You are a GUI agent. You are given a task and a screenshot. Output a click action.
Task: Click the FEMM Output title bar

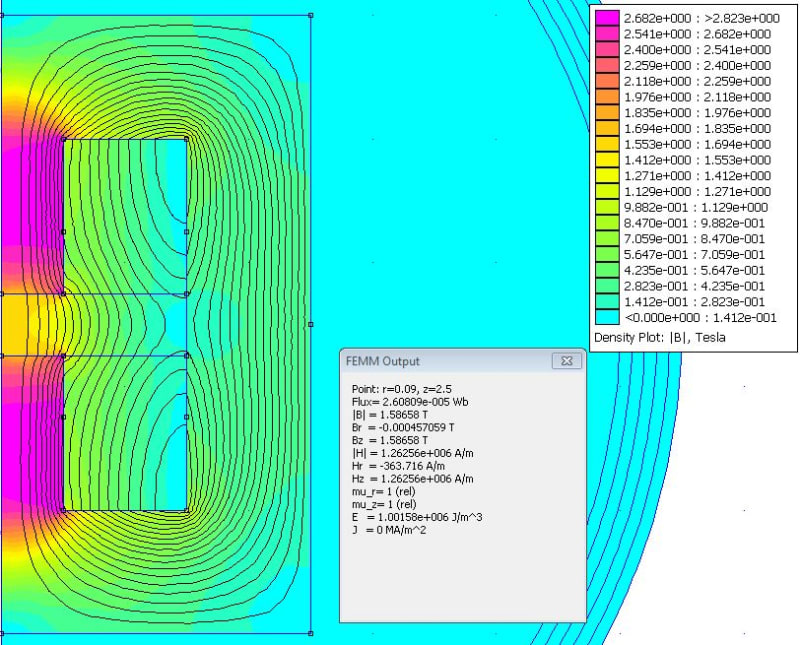pyautogui.click(x=462, y=361)
